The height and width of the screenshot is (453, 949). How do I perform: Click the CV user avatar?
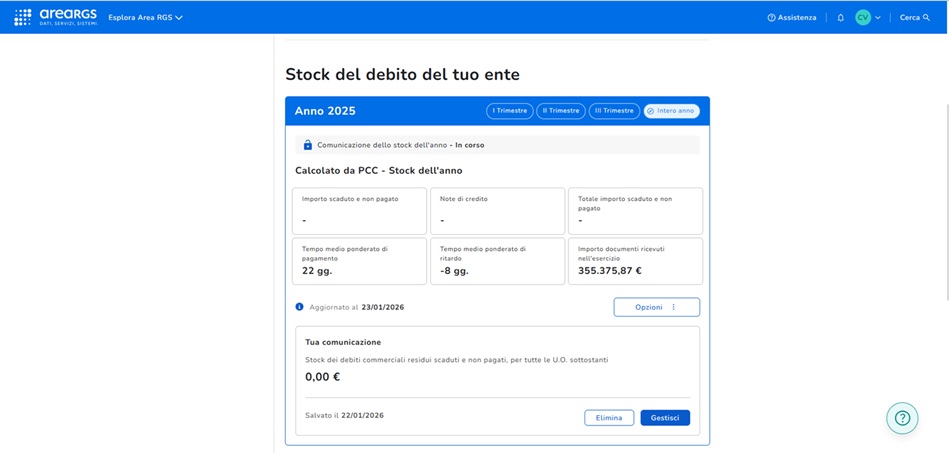pyautogui.click(x=862, y=18)
